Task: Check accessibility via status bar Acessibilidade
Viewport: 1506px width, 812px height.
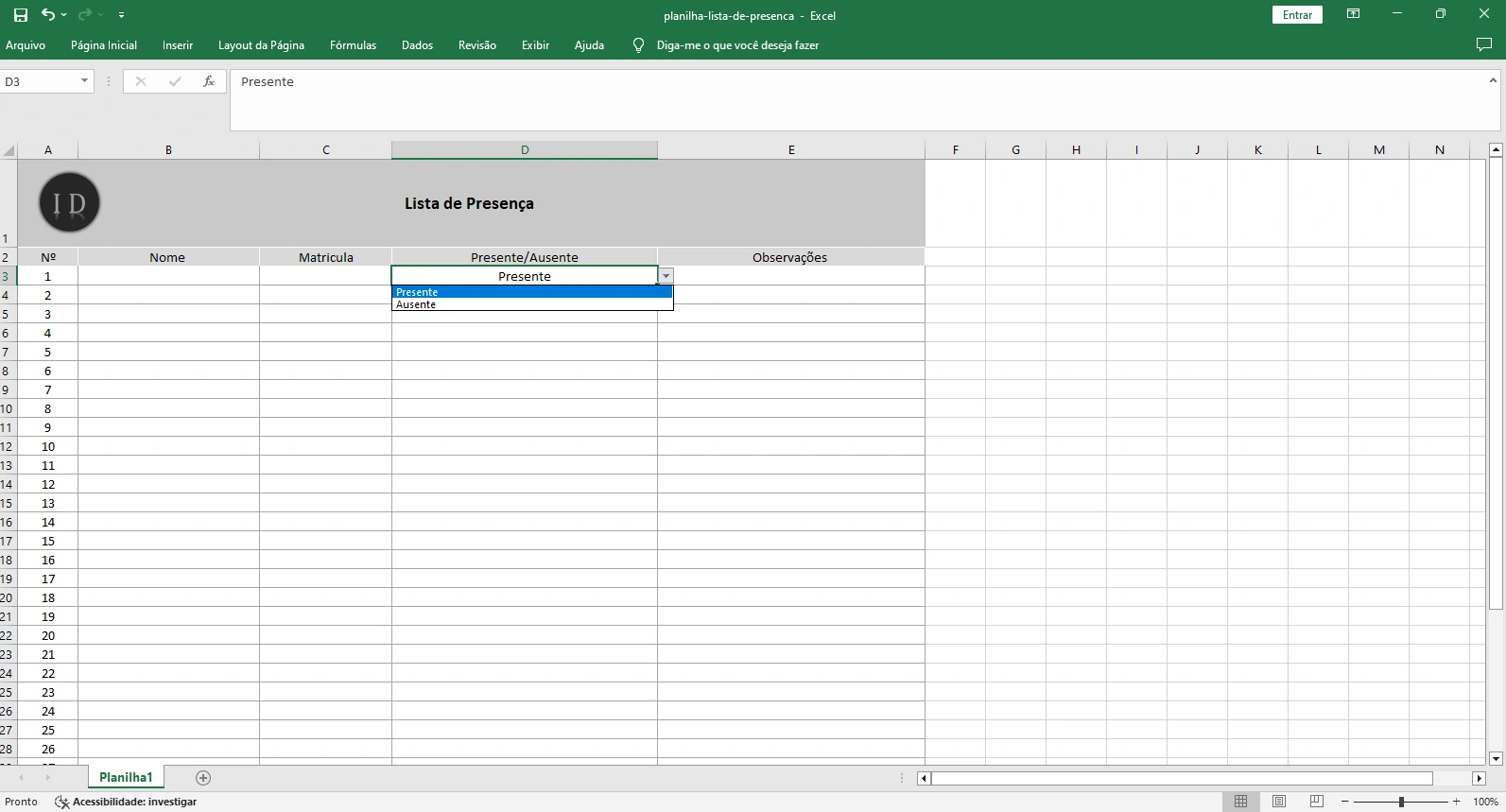Action: click(x=127, y=802)
